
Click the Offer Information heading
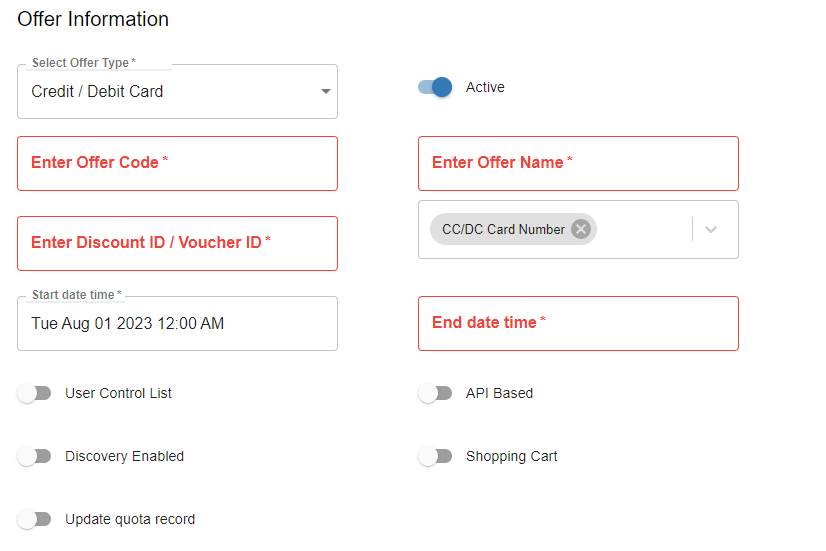pos(93,19)
